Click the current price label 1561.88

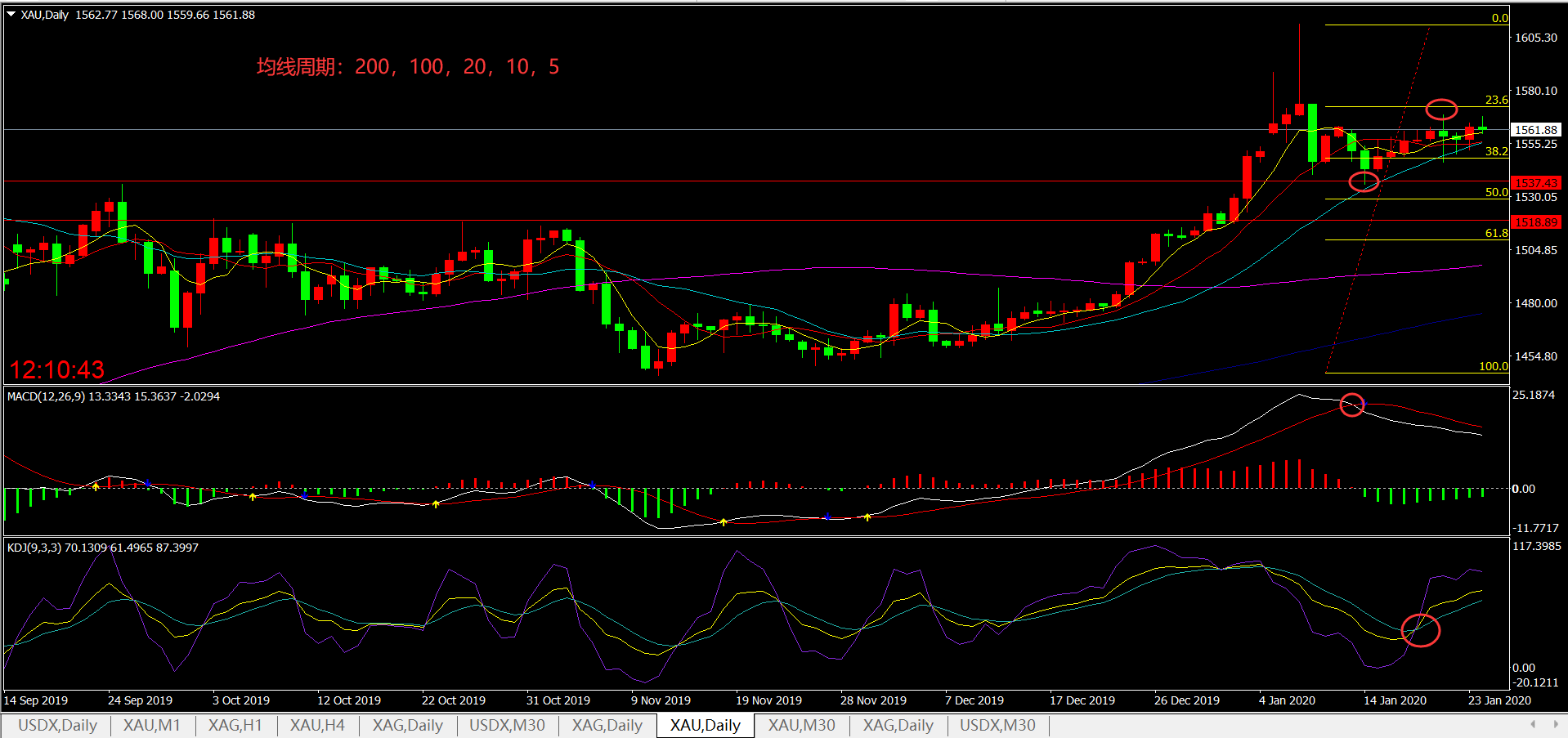coord(1536,130)
